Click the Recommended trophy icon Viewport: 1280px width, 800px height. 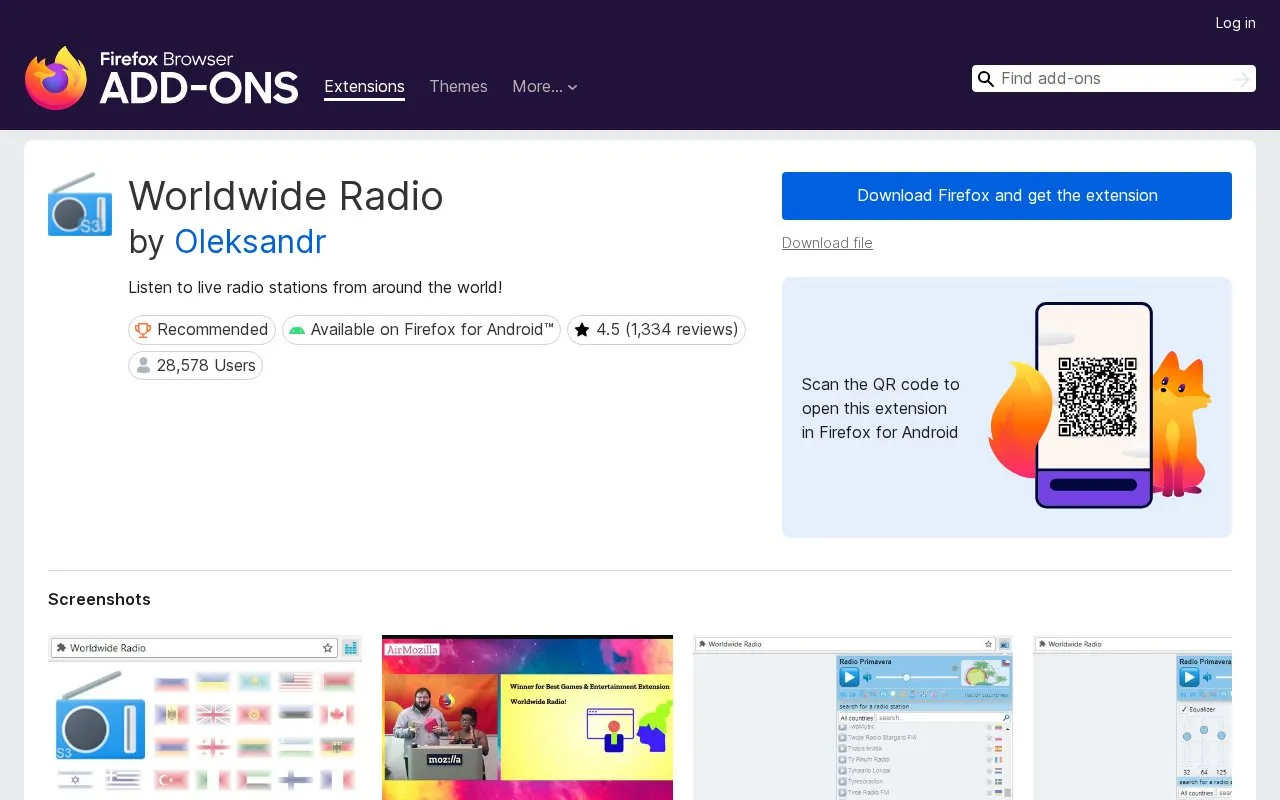pos(143,330)
